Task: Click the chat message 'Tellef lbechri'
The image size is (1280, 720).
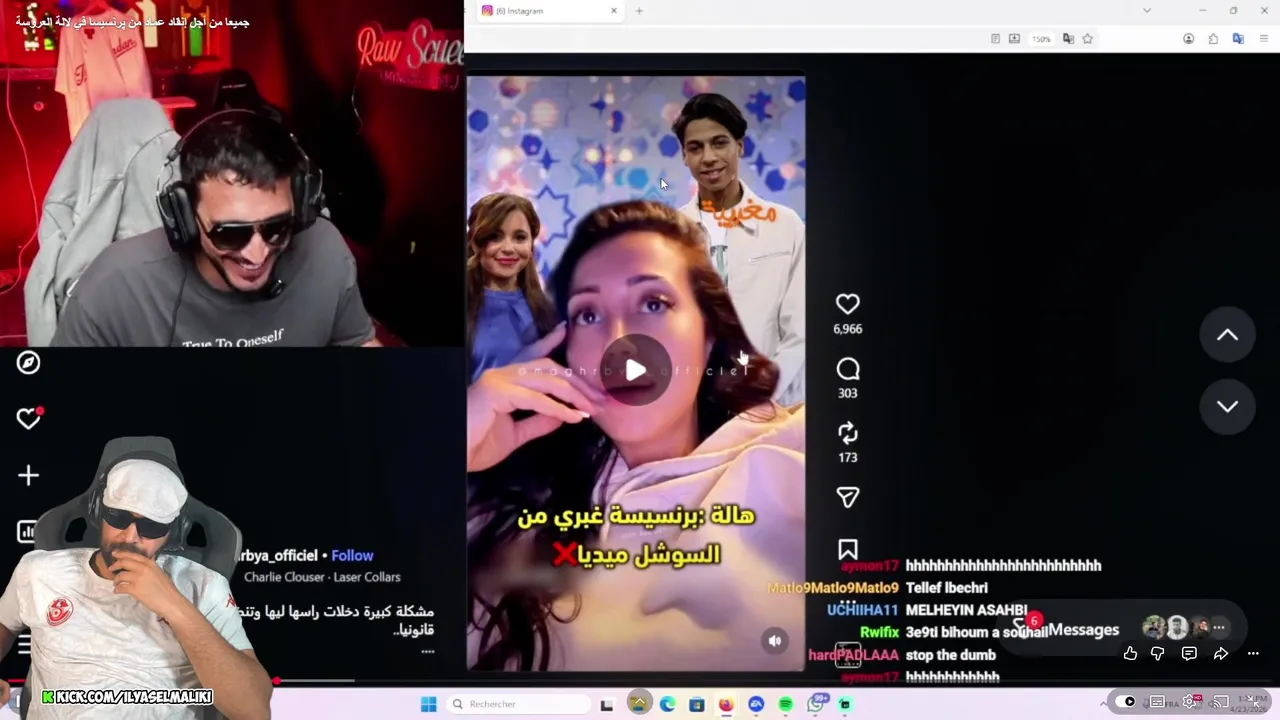Action: 946,588
